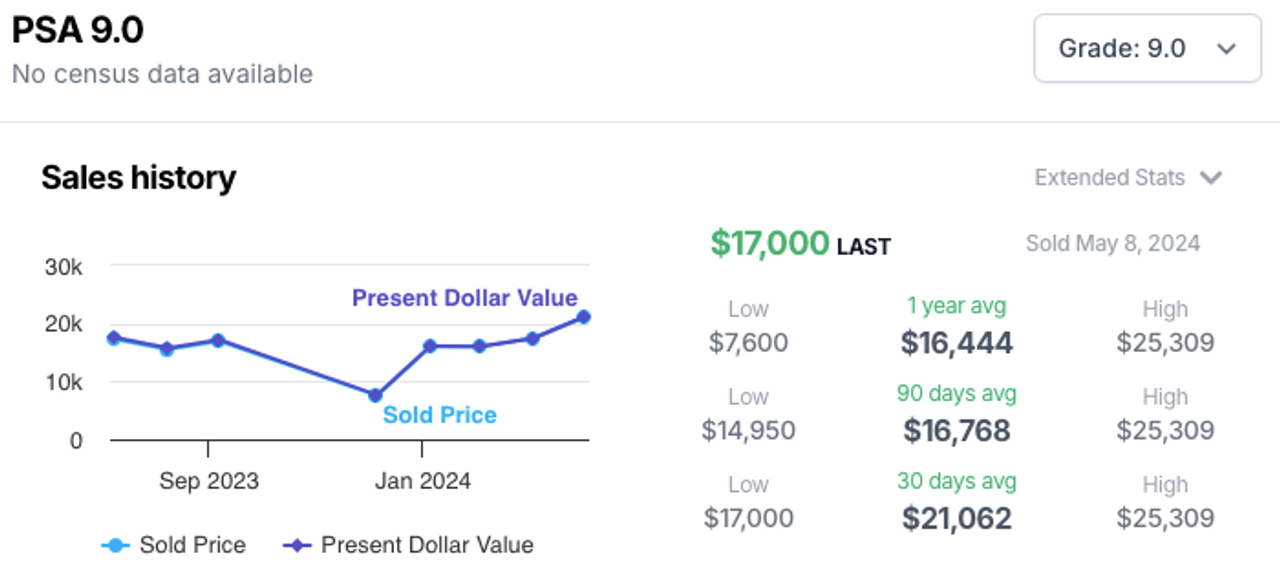The height and width of the screenshot is (587, 1280).
Task: Click the Grade dropdown chevron arrow
Action: [1227, 49]
